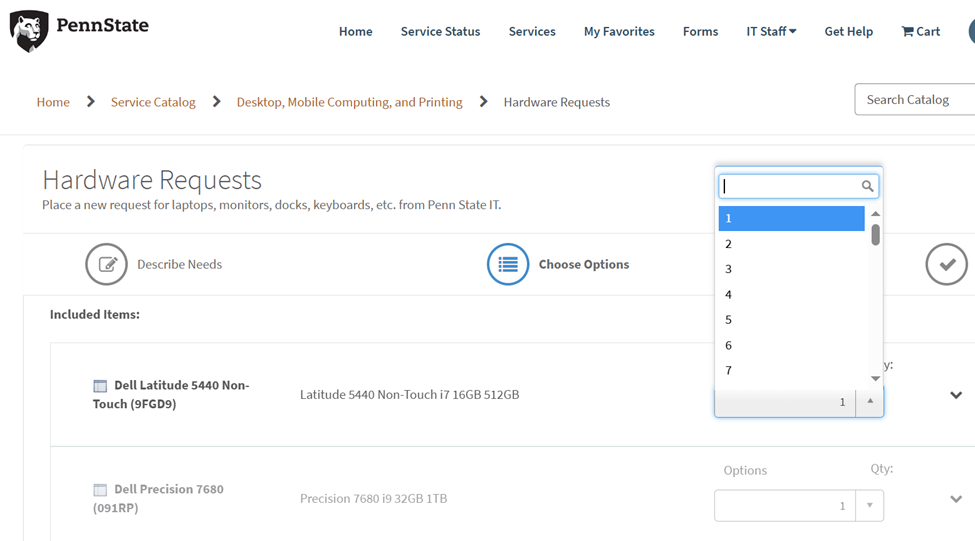Click the Describe Needs step label

179,264
